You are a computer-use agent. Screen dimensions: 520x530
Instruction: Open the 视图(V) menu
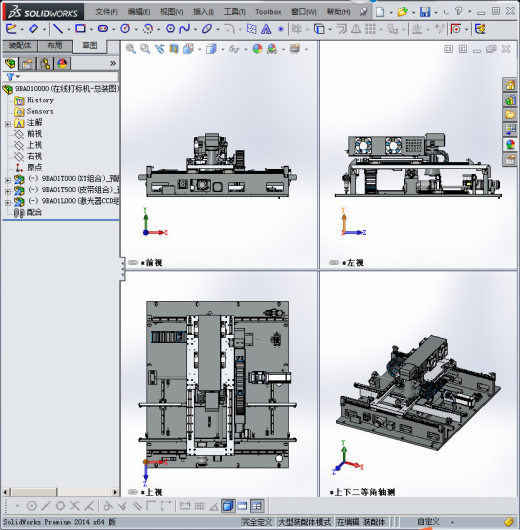[x=172, y=12]
